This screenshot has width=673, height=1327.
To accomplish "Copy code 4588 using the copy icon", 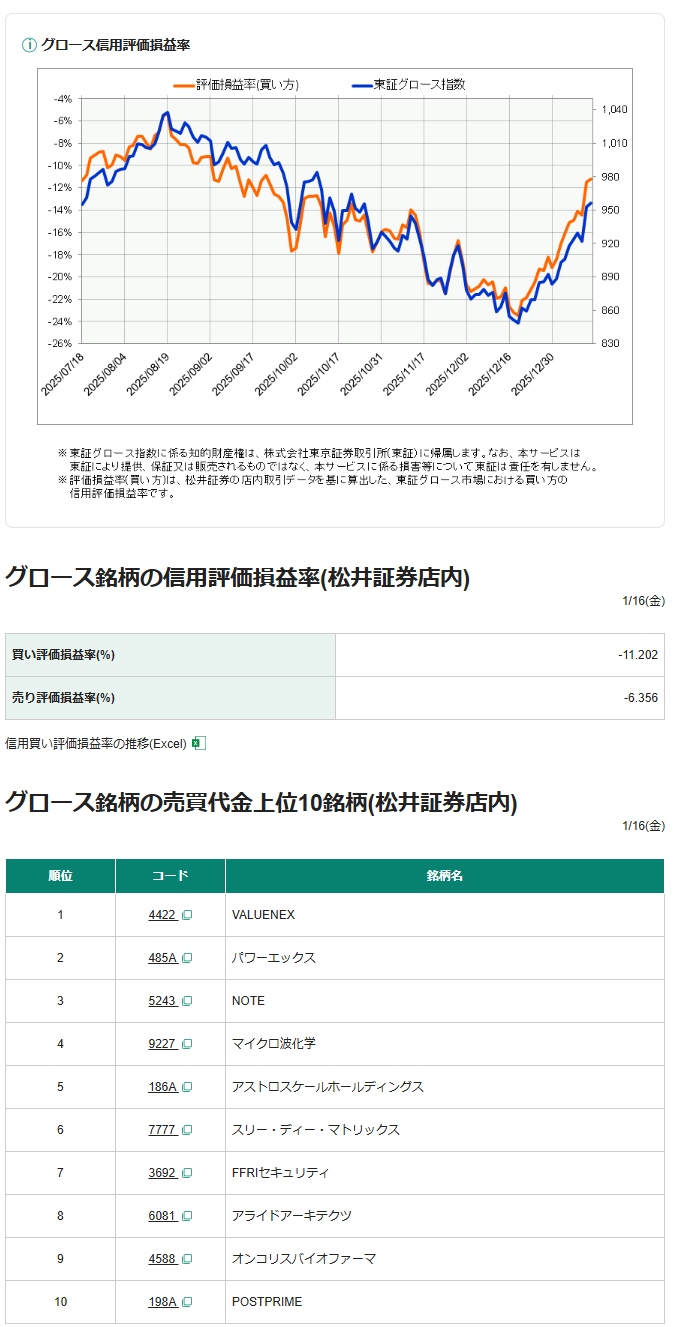I will pos(187,1259).
